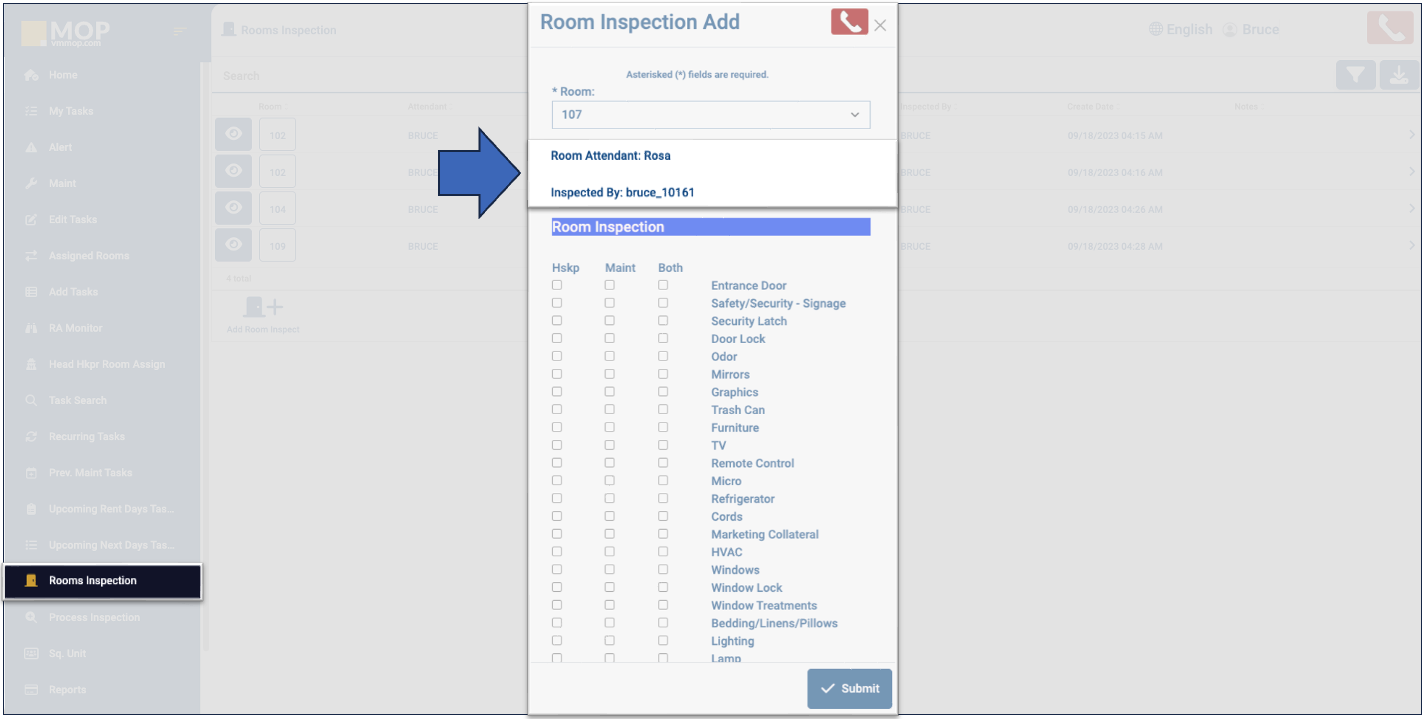The image size is (1427, 719).
Task: Collapse sidebar with hamburger menu icon
Action: [x=179, y=32]
